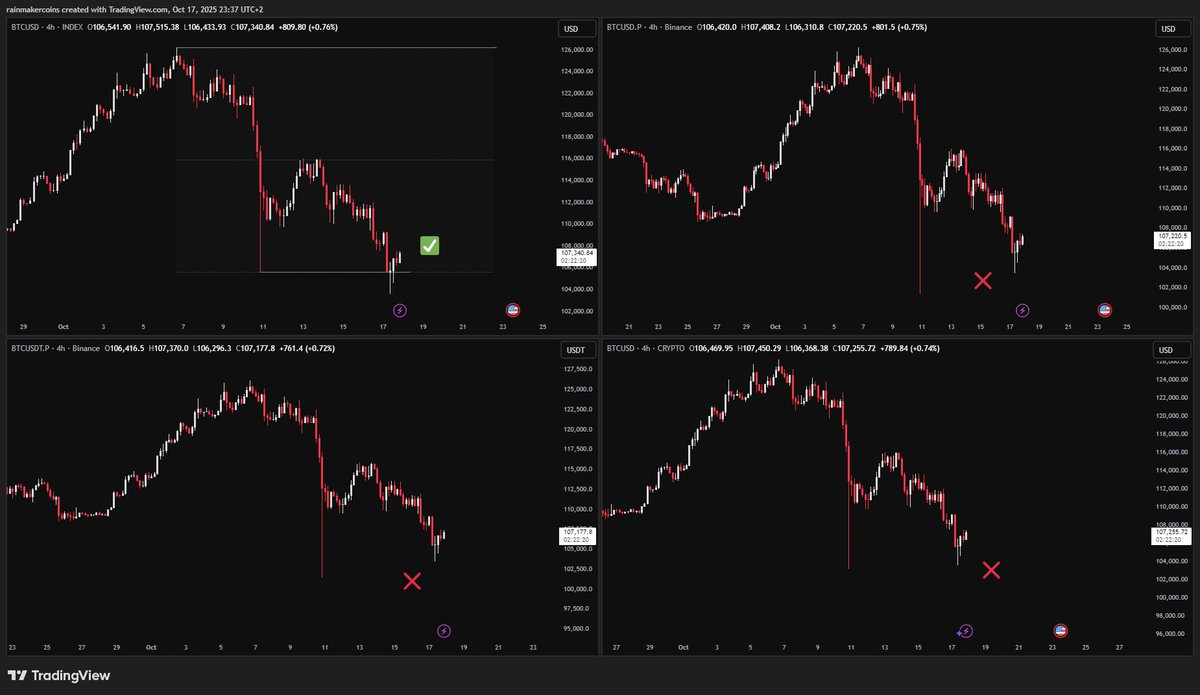Click the lightning icon on BTCUSD CRYPTO chart

(x=964, y=631)
